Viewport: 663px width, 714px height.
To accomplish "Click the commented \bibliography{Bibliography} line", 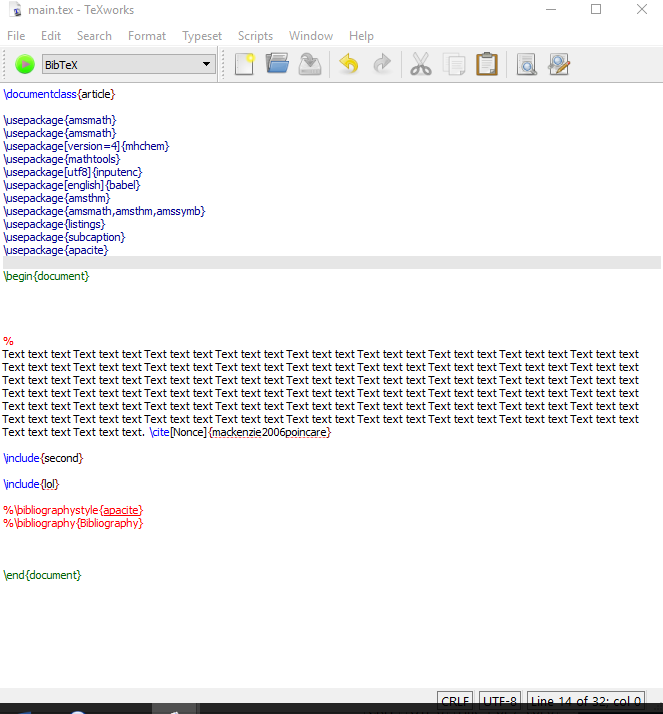I will (73, 523).
